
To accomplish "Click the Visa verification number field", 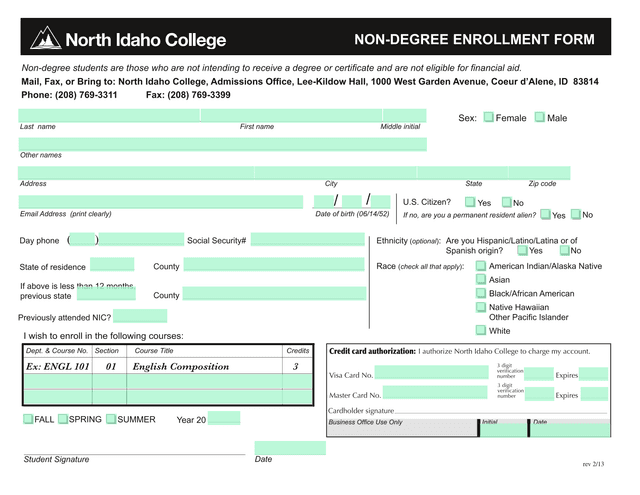I will click(x=539, y=374).
